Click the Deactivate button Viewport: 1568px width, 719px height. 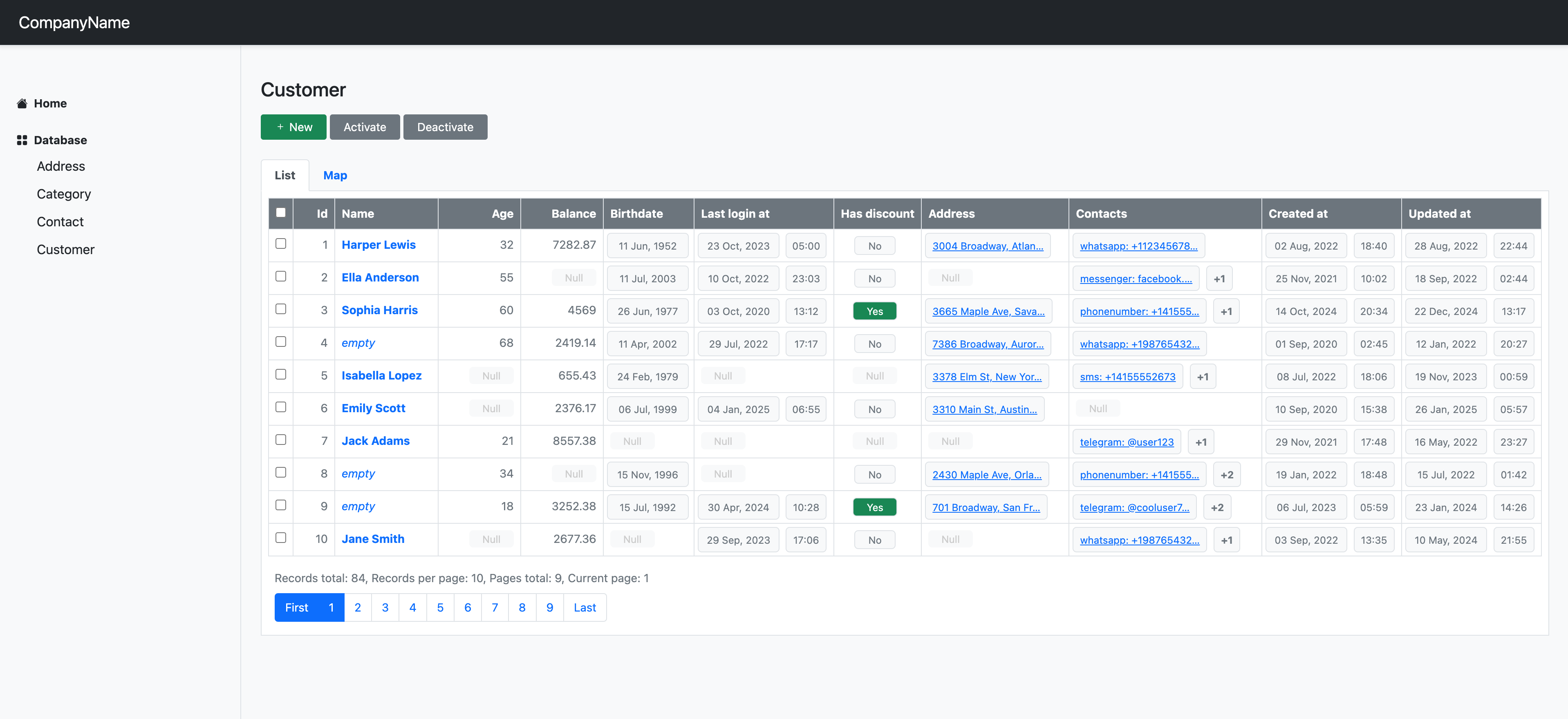coord(445,127)
